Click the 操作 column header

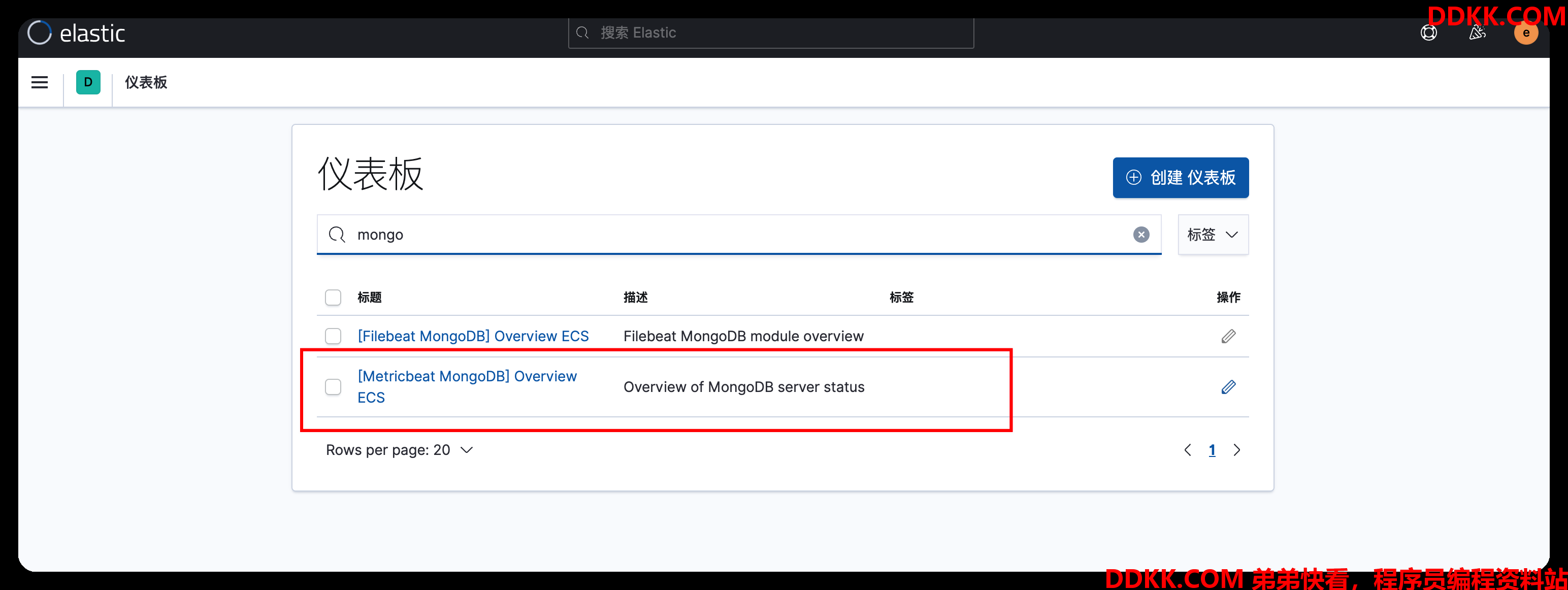point(1228,297)
